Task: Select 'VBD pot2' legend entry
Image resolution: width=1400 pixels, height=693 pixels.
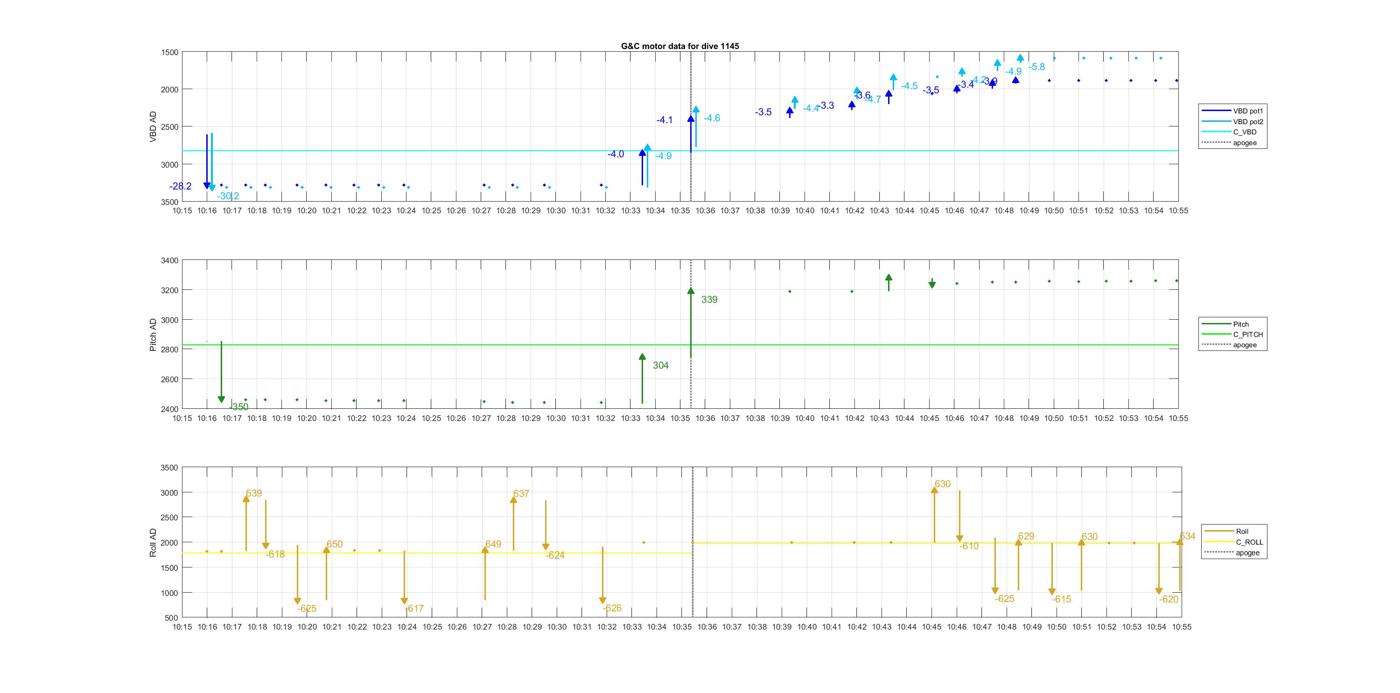Action: tap(1248, 121)
